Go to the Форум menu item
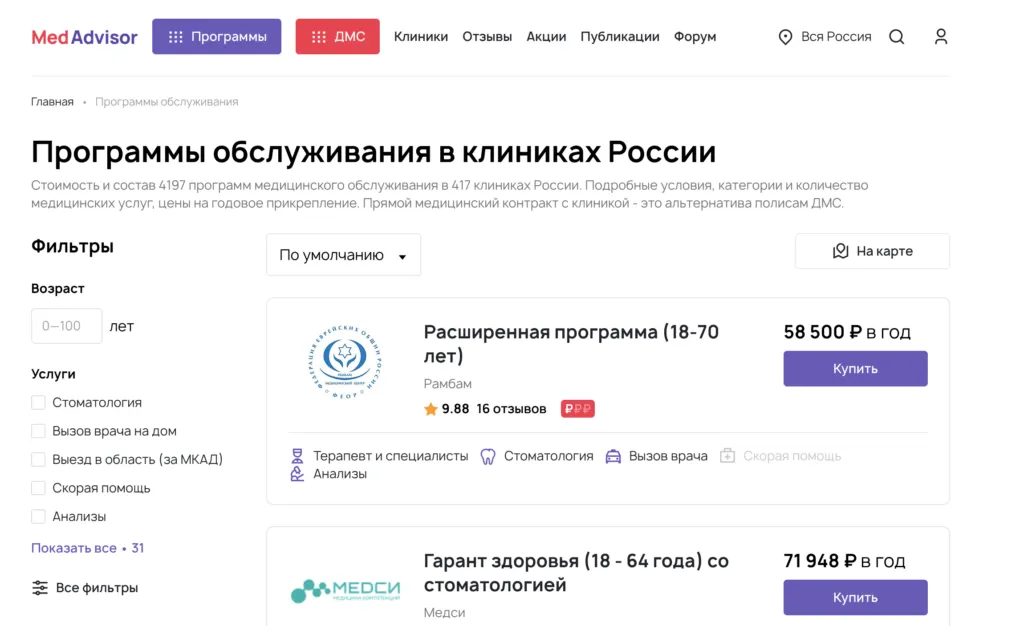The height and width of the screenshot is (626, 1024). point(695,37)
